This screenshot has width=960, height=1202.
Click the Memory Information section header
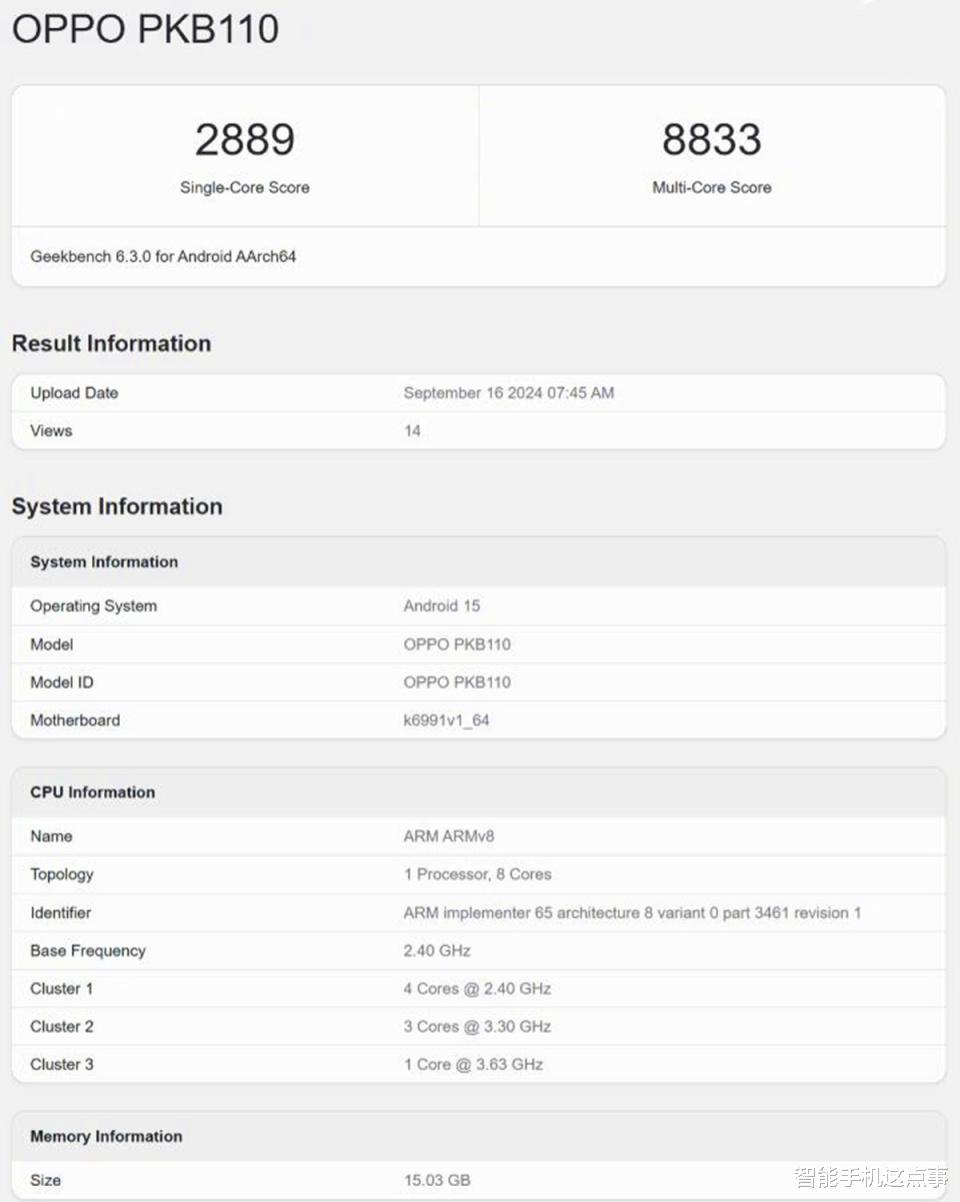click(x=105, y=1136)
